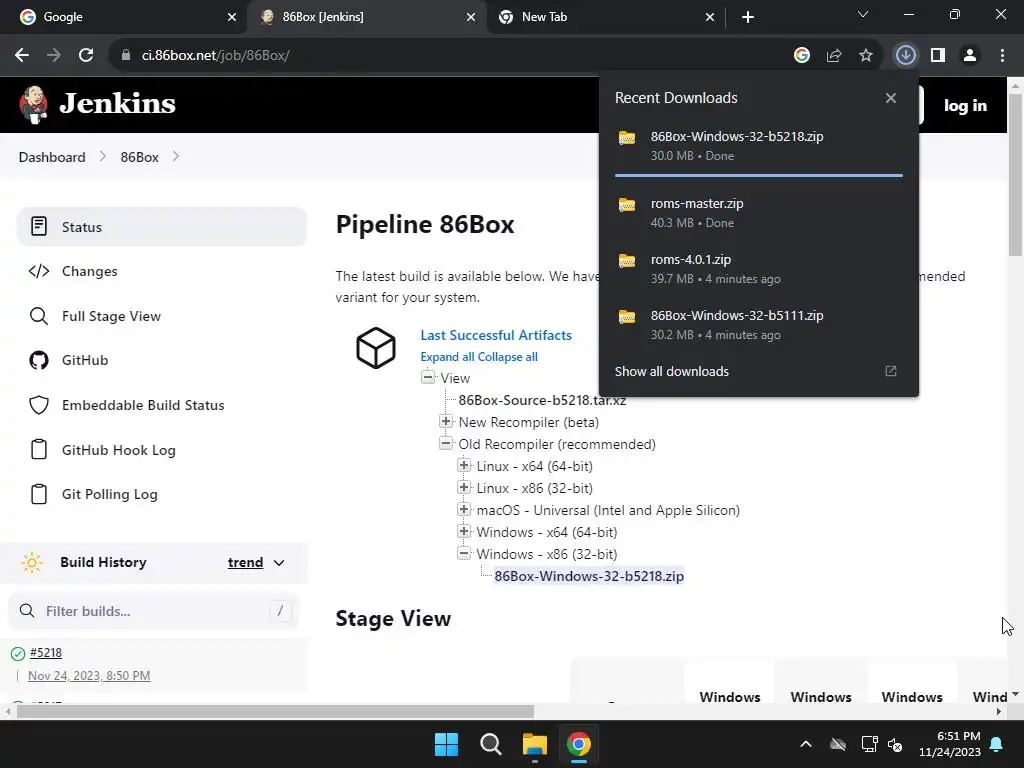The width and height of the screenshot is (1024, 768).
Task: Open the Jenkins logo home link
Action: click(97, 104)
